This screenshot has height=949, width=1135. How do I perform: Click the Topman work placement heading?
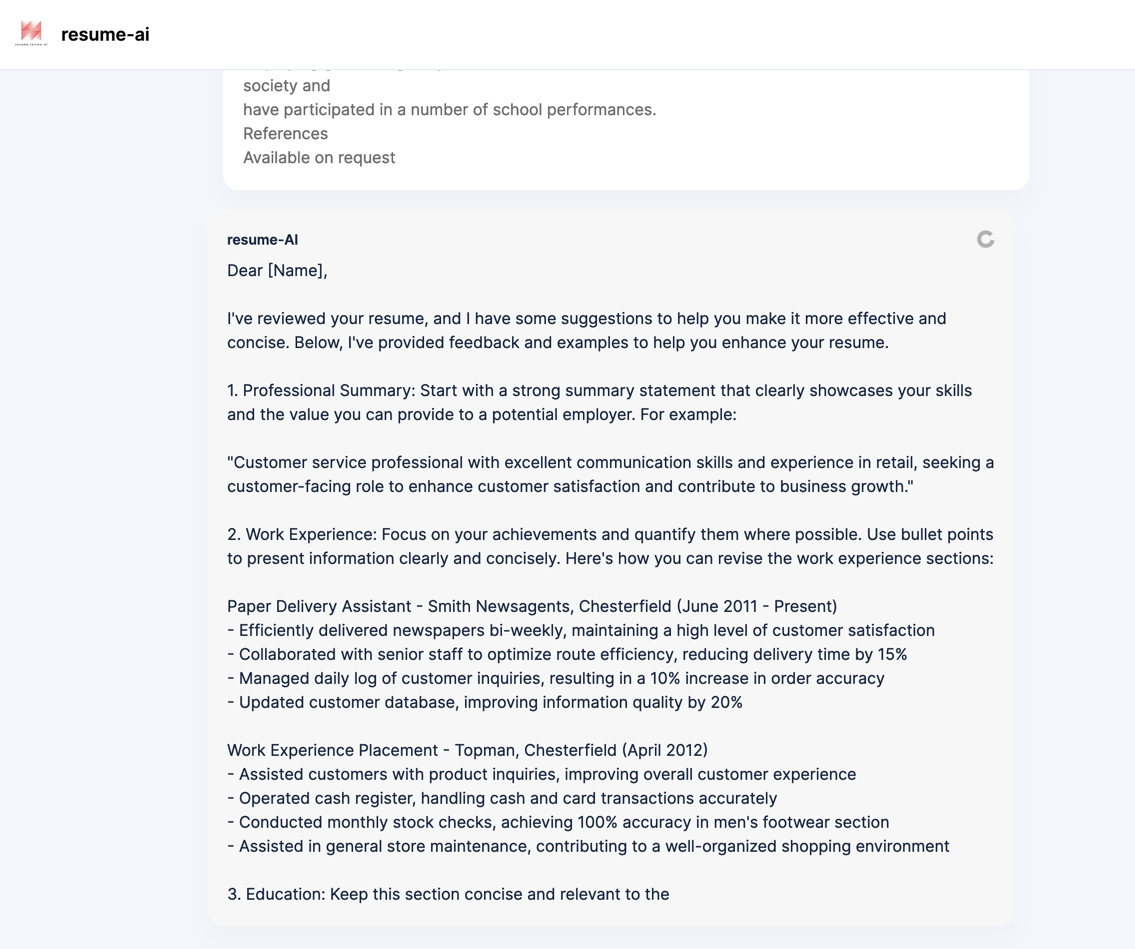[x=467, y=749]
